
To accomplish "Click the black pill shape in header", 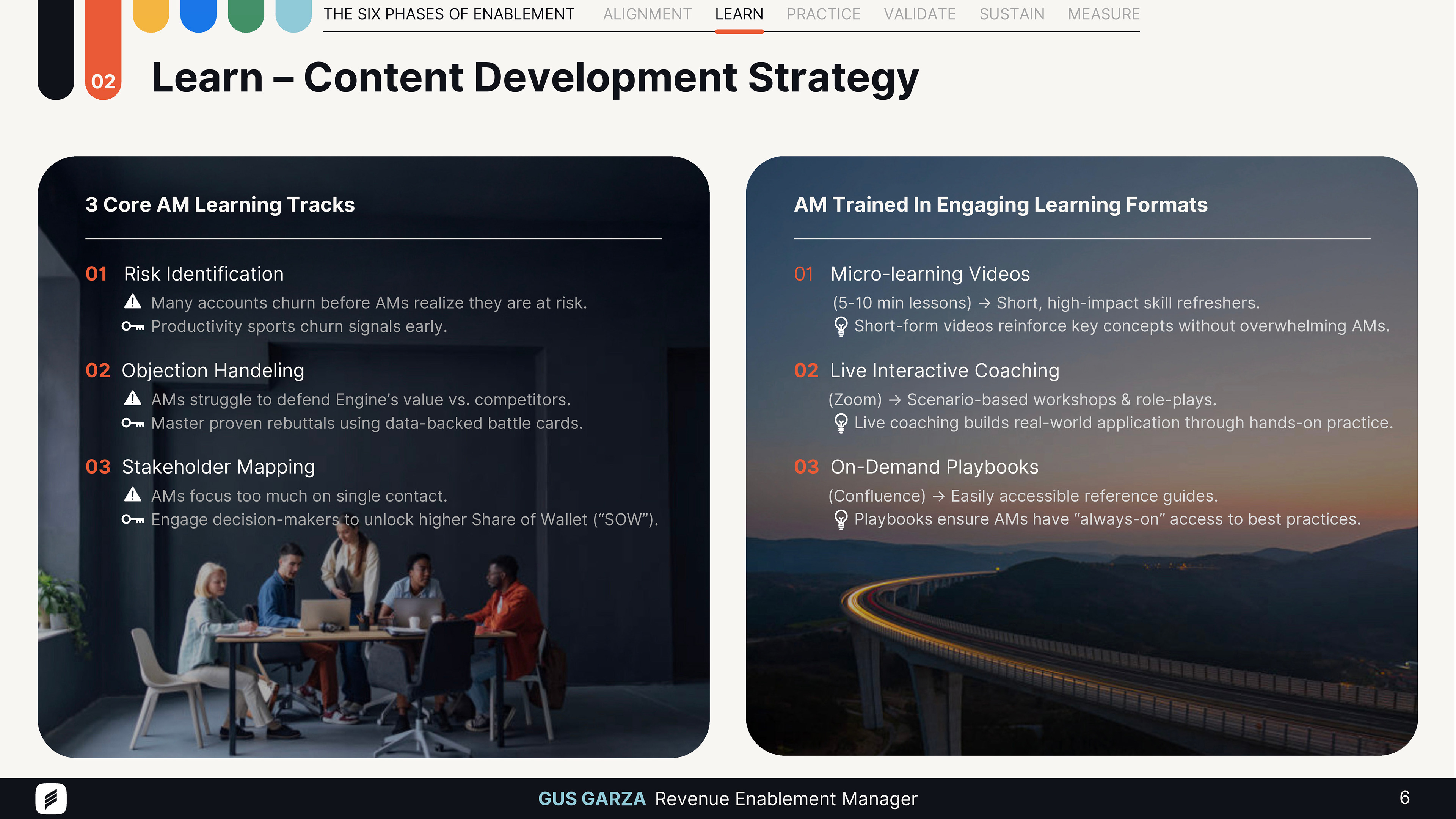I will coord(56,50).
